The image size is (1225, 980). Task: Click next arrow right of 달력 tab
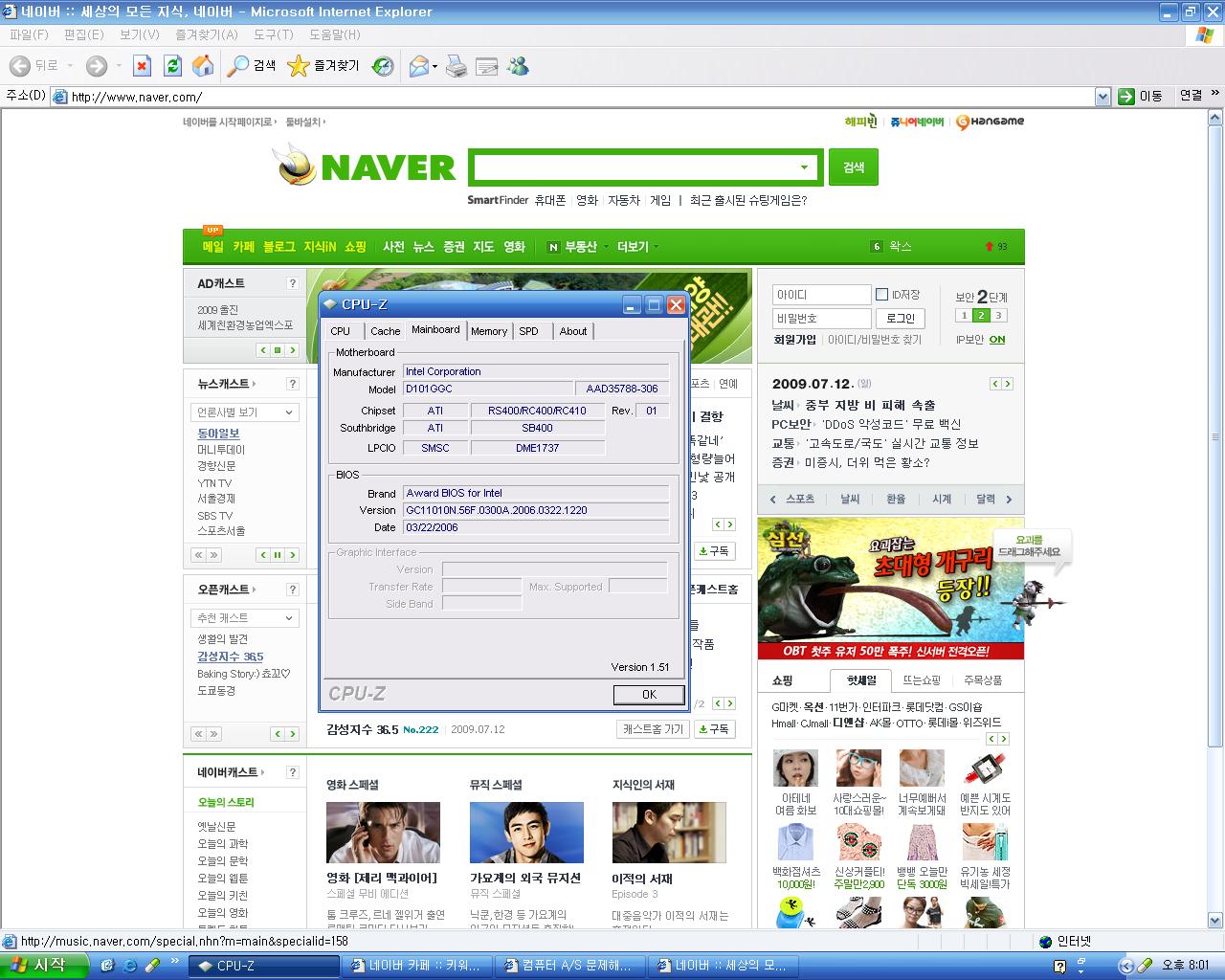tap(1009, 499)
